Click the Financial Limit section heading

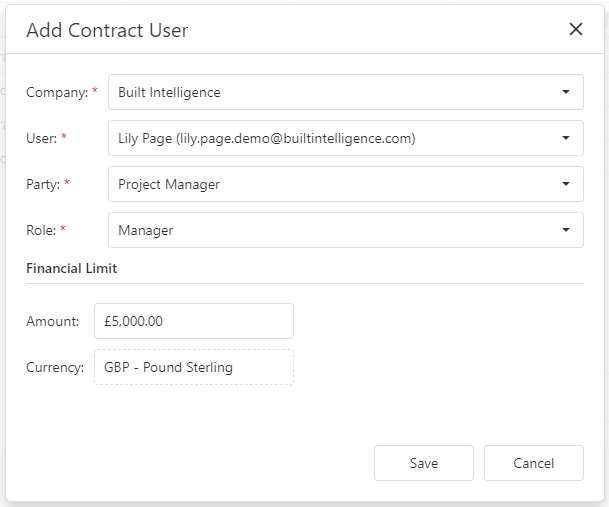71,268
